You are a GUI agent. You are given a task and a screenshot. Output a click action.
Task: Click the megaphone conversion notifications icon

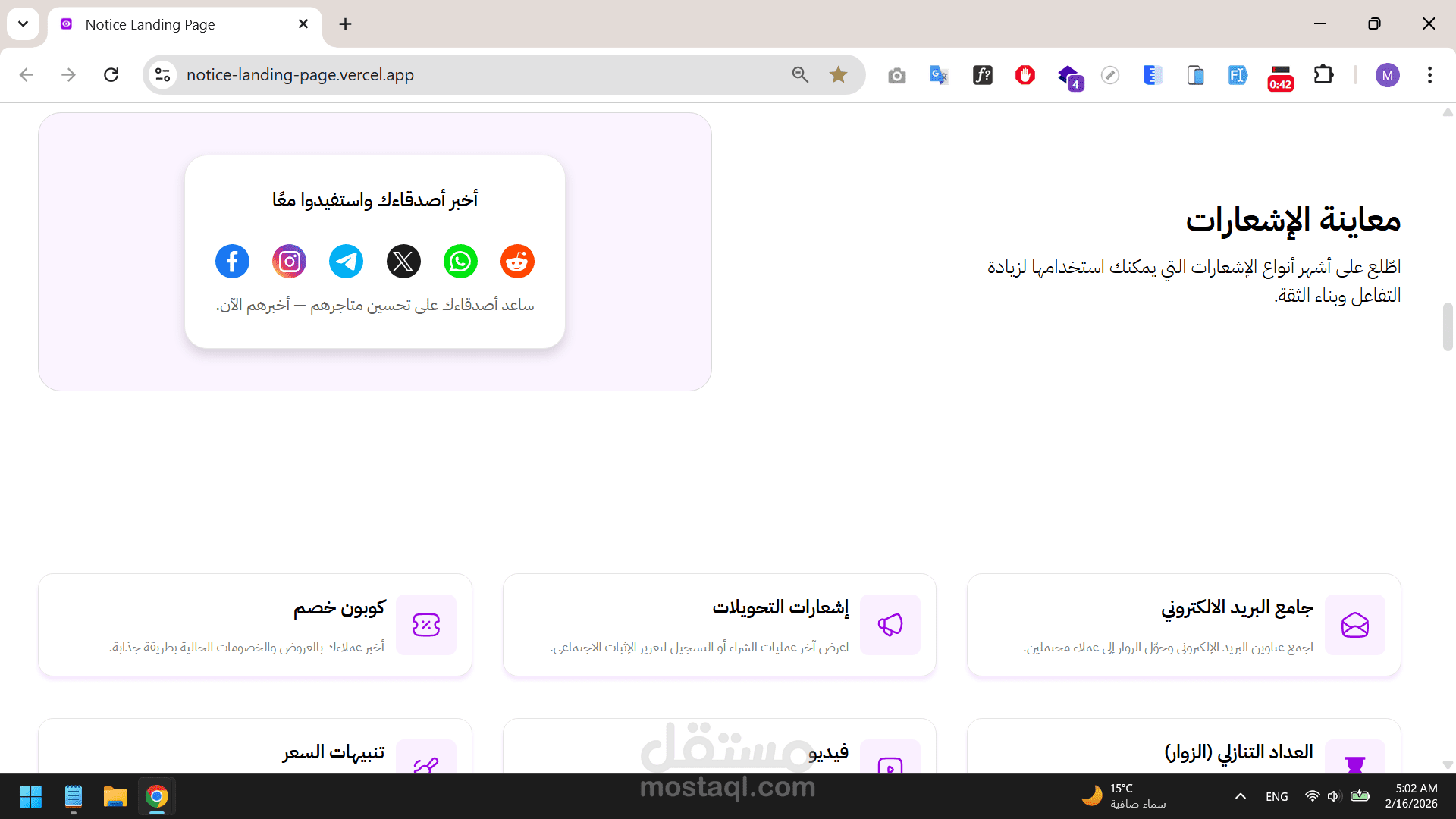[x=890, y=625]
